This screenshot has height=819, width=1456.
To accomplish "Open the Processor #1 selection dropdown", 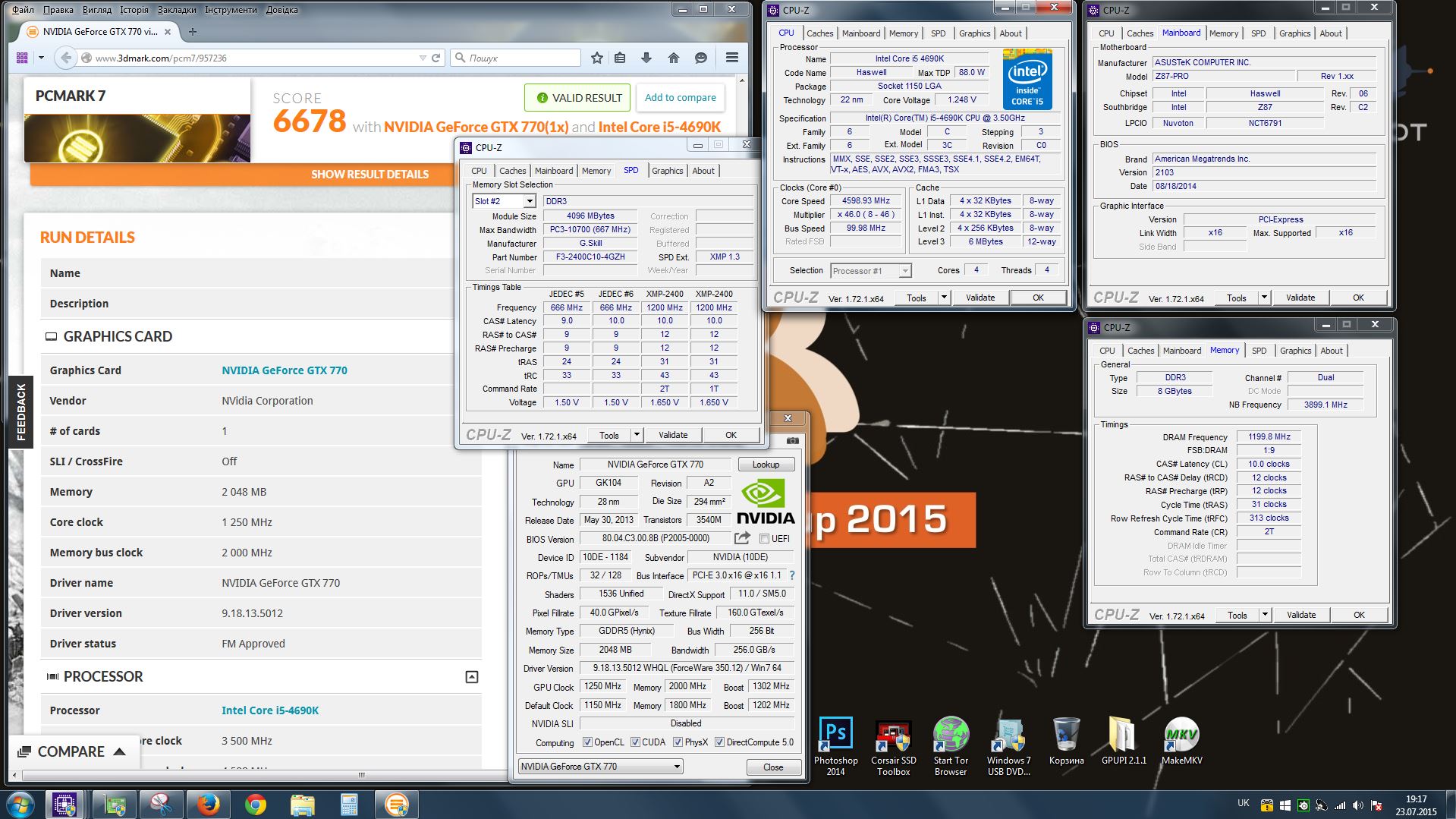I will point(871,271).
